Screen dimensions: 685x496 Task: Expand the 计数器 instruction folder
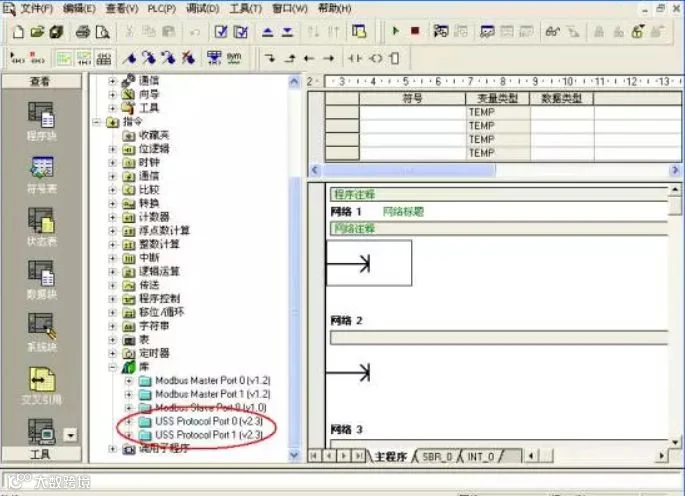point(112,217)
